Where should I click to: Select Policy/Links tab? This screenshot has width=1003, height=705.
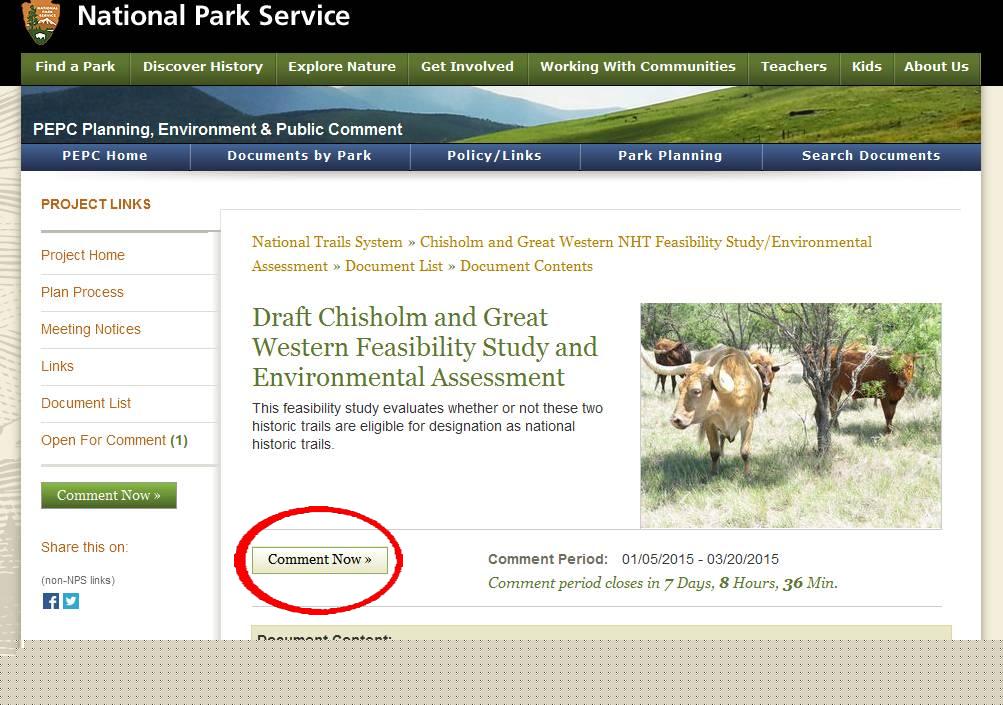pos(494,156)
